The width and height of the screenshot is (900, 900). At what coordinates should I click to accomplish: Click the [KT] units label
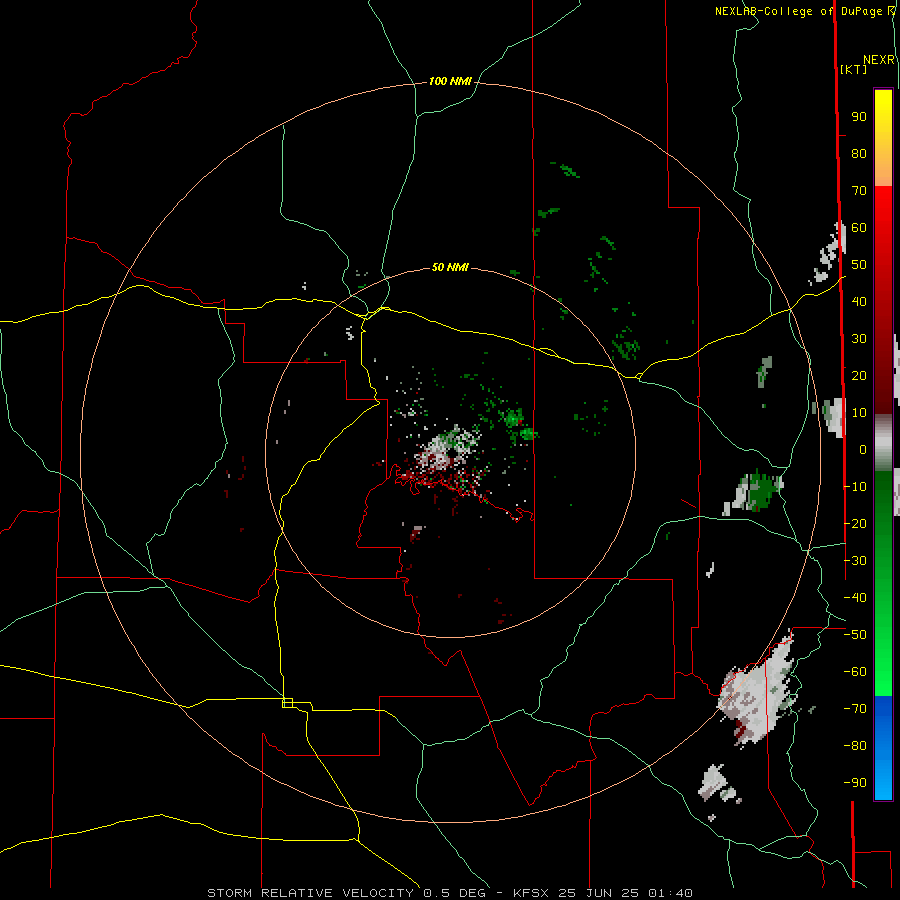853,69
